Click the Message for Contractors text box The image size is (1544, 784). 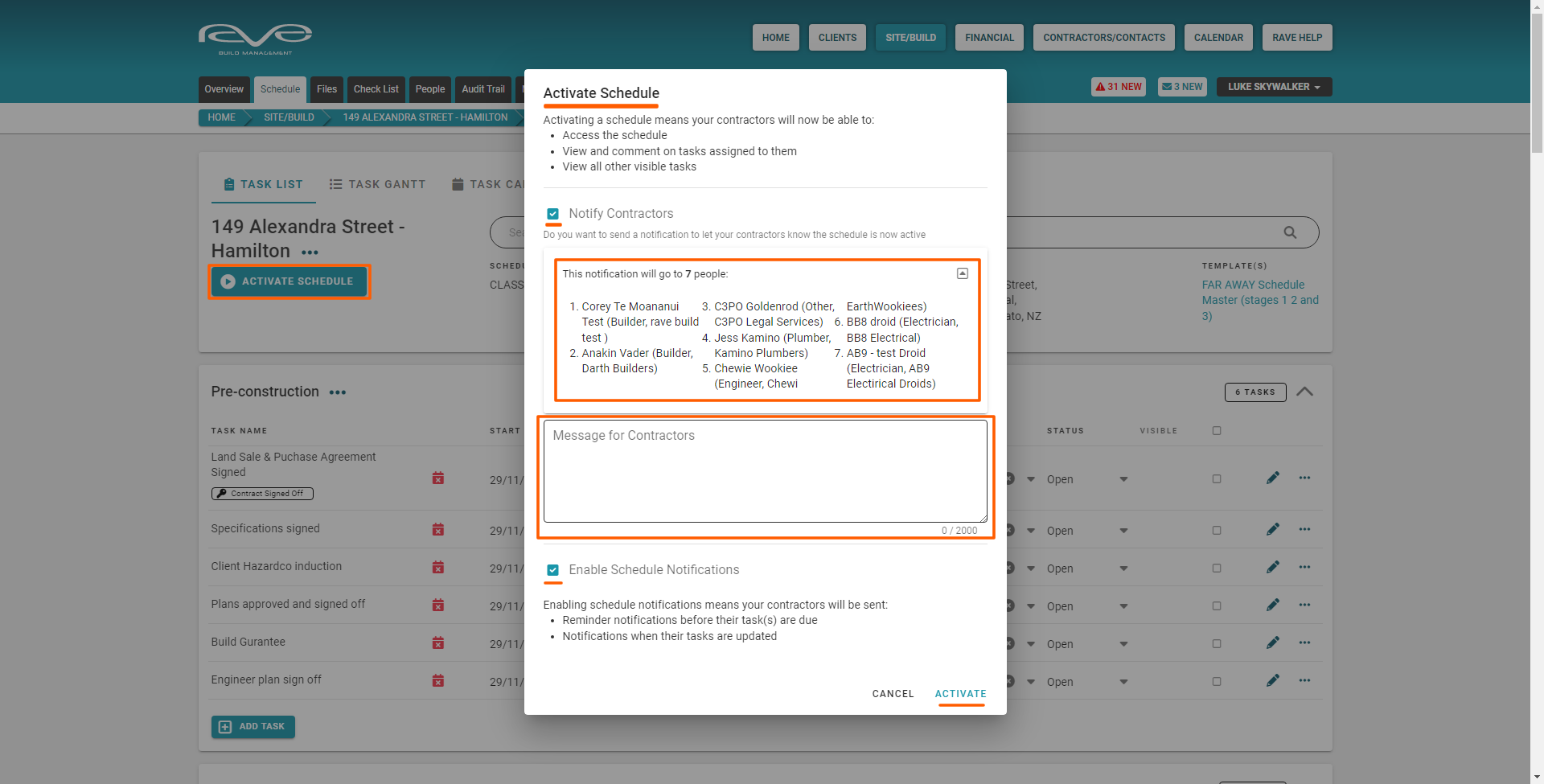tap(766, 471)
